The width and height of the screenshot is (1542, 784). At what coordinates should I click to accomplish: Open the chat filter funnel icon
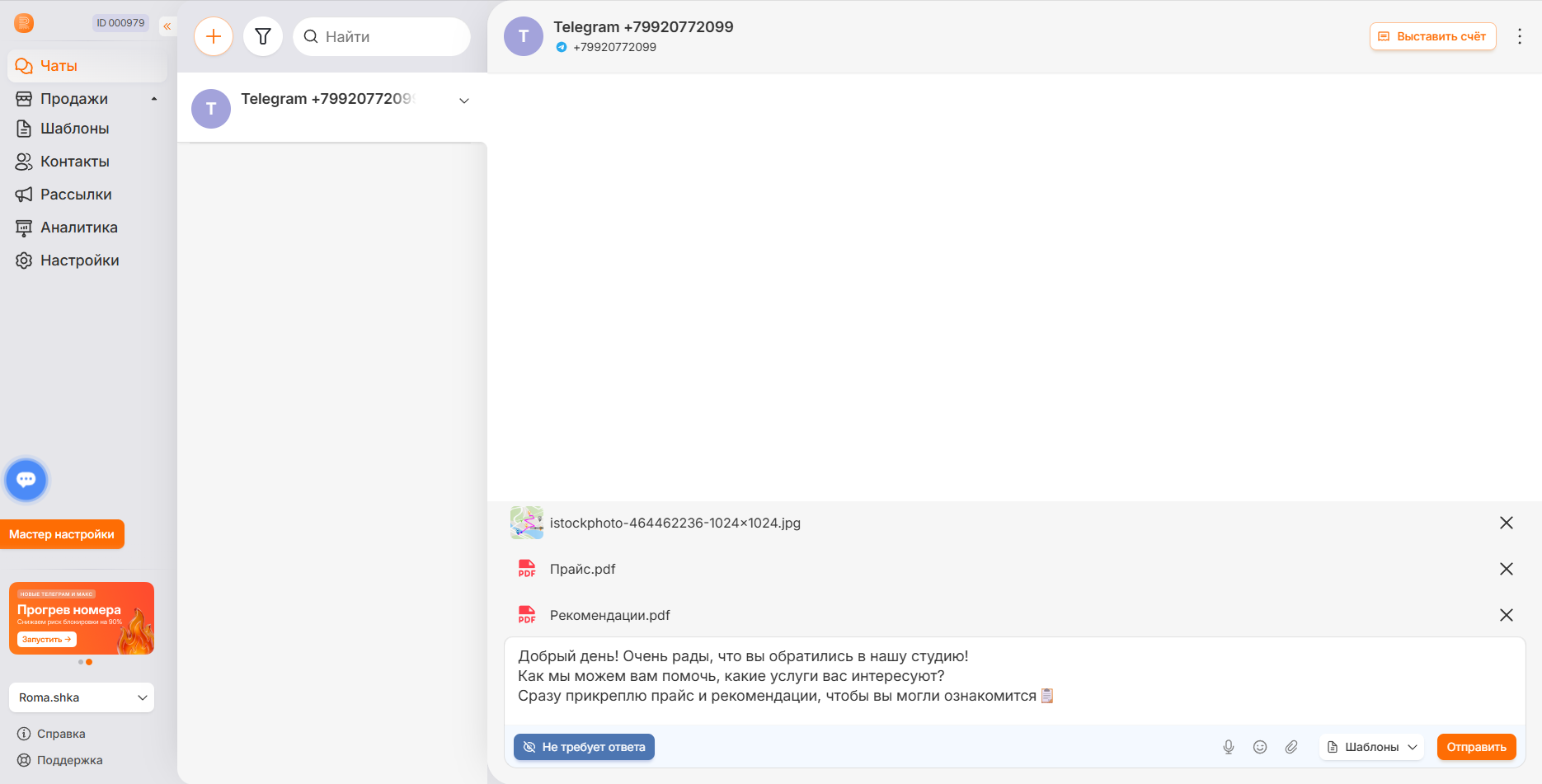pos(263,36)
